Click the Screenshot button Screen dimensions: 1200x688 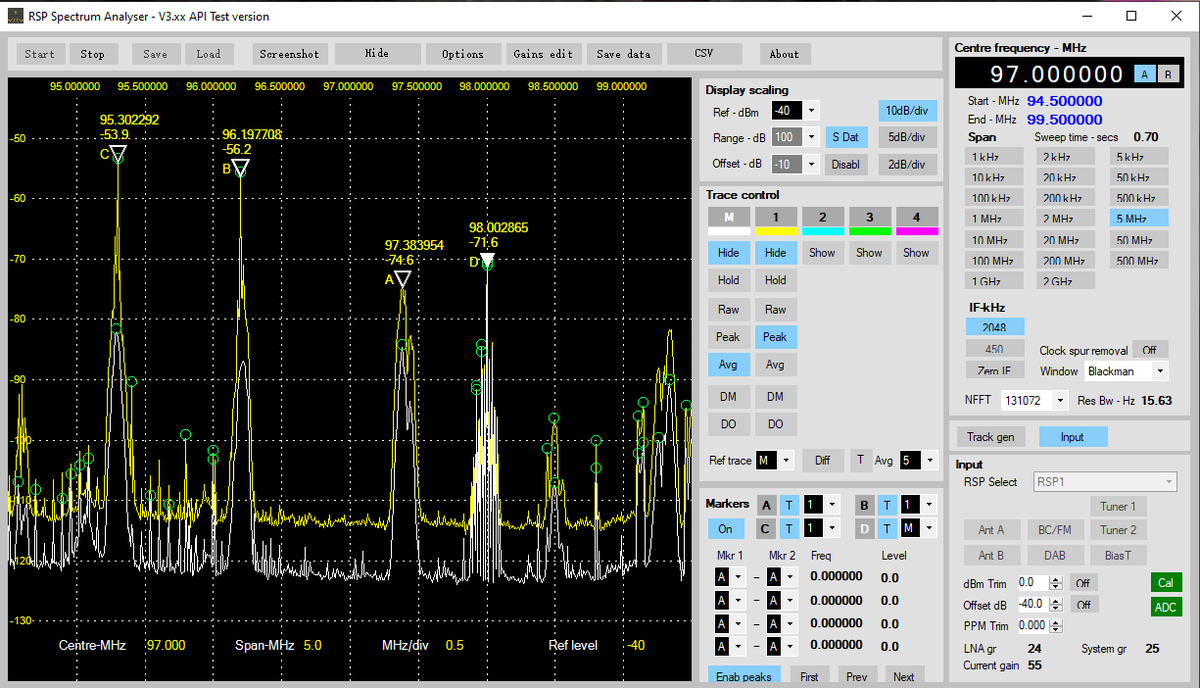[289, 54]
